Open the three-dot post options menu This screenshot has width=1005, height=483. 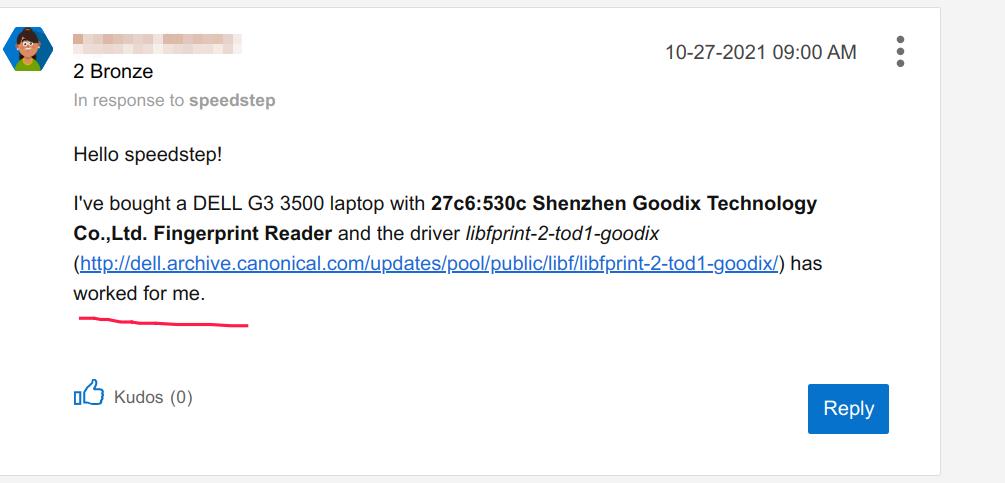pyautogui.click(x=900, y=52)
